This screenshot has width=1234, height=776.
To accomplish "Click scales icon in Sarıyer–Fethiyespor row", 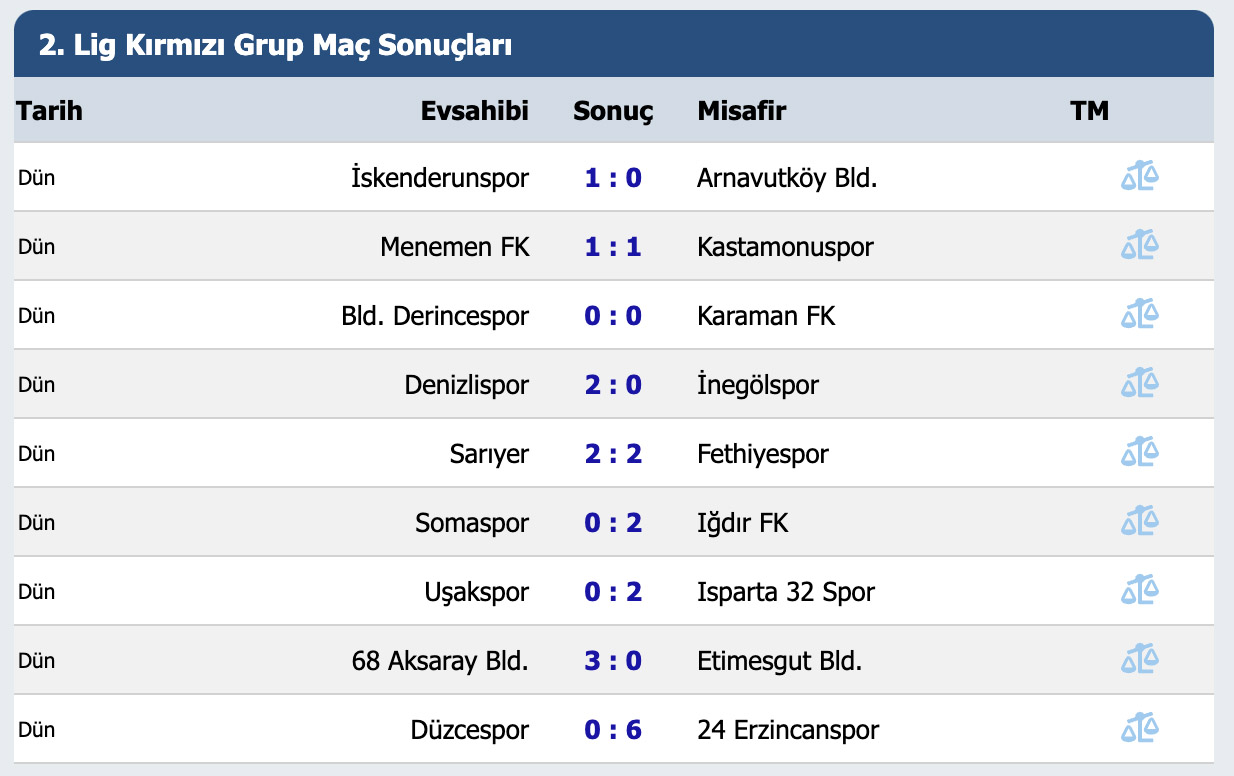I will pos(1139,453).
